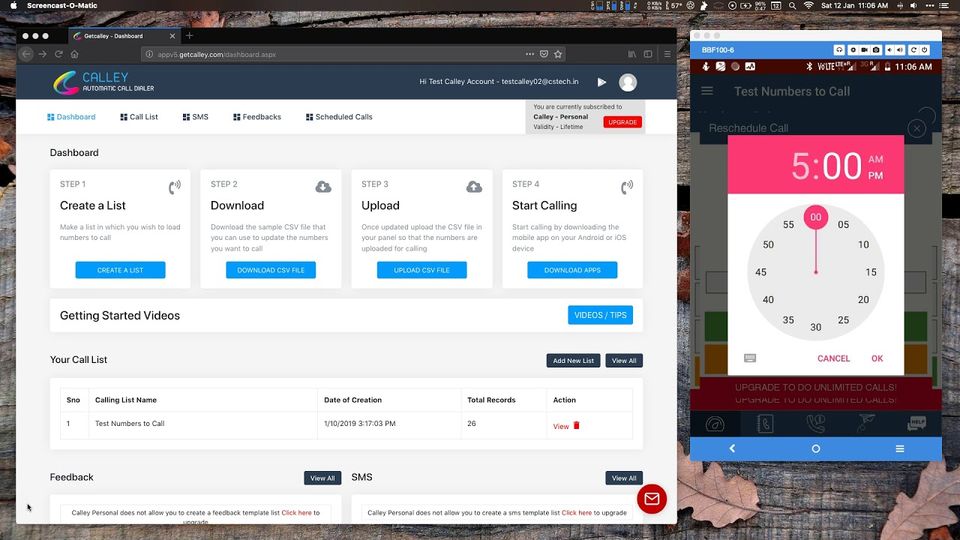Open the Feedbacks tab
The image size is (960, 540).
tap(257, 117)
